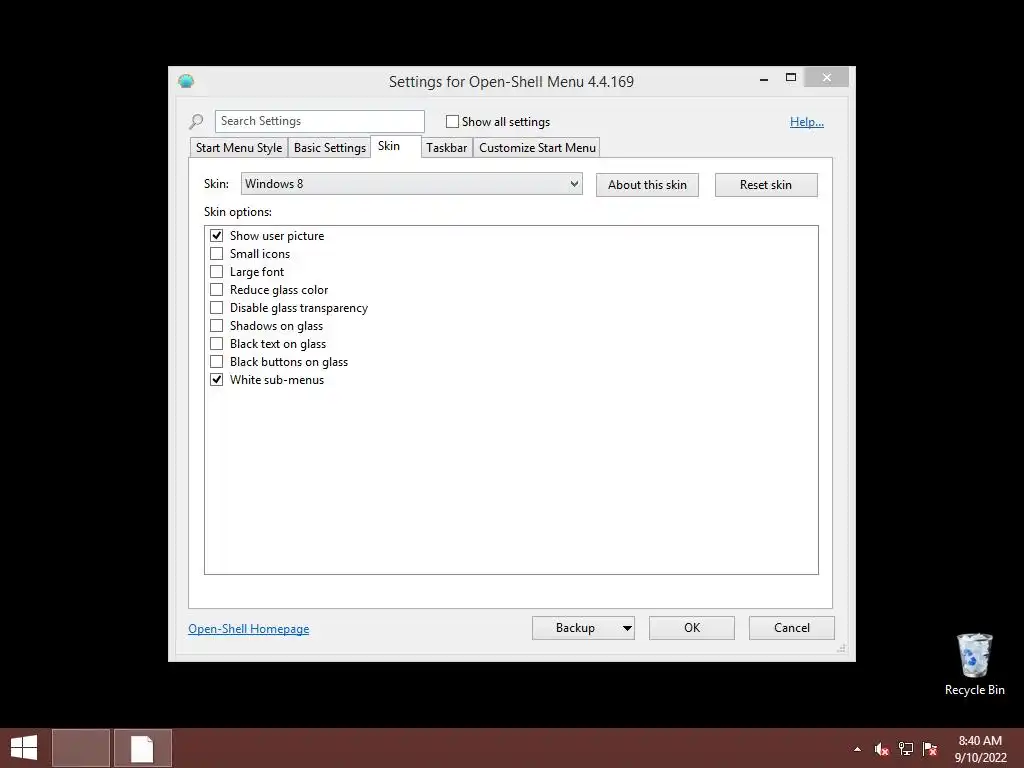The height and width of the screenshot is (768, 1024).
Task: Select the Skin tab
Action: coord(396,146)
